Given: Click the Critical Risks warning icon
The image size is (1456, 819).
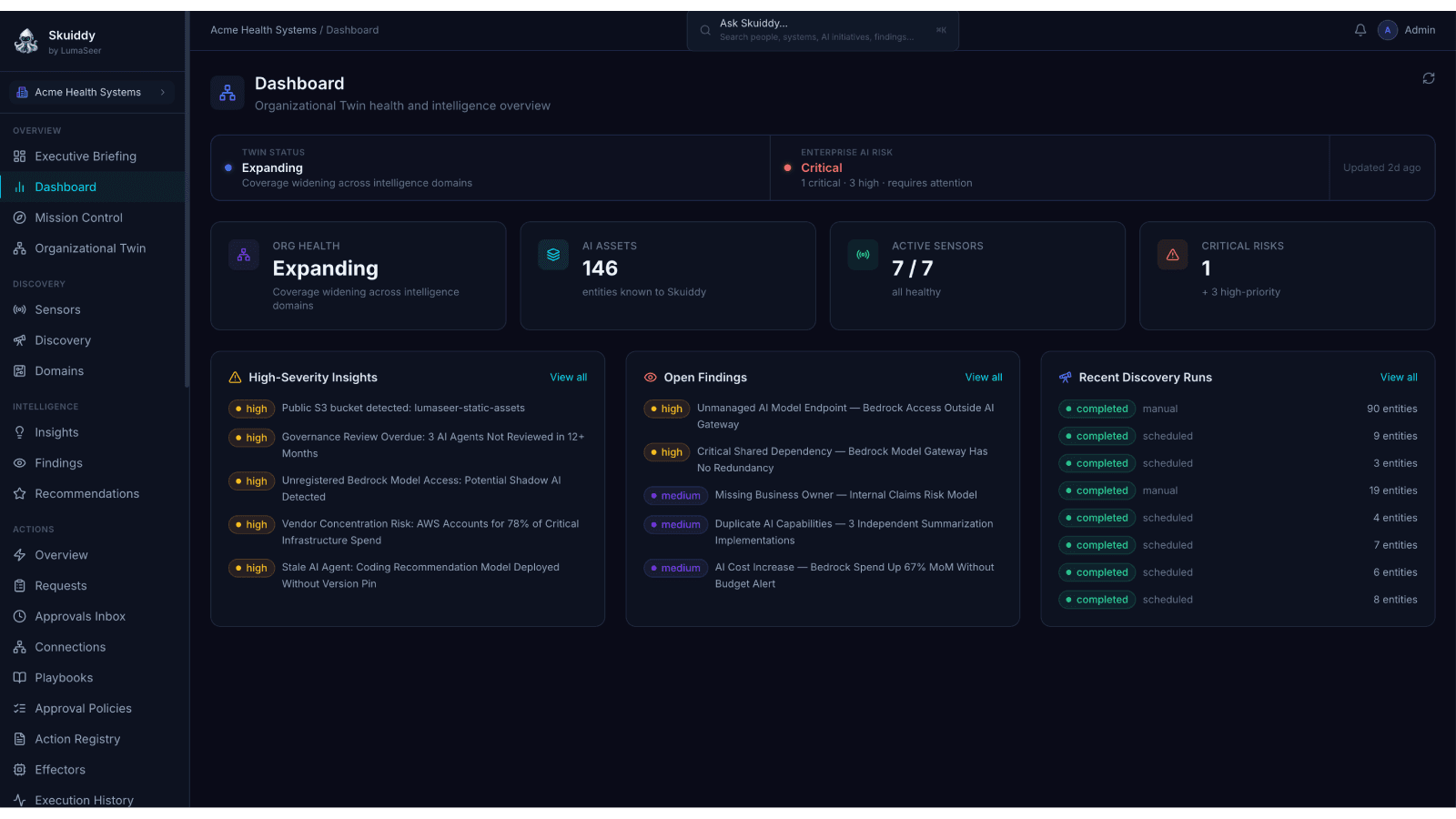Looking at the screenshot, I should coord(1172,255).
